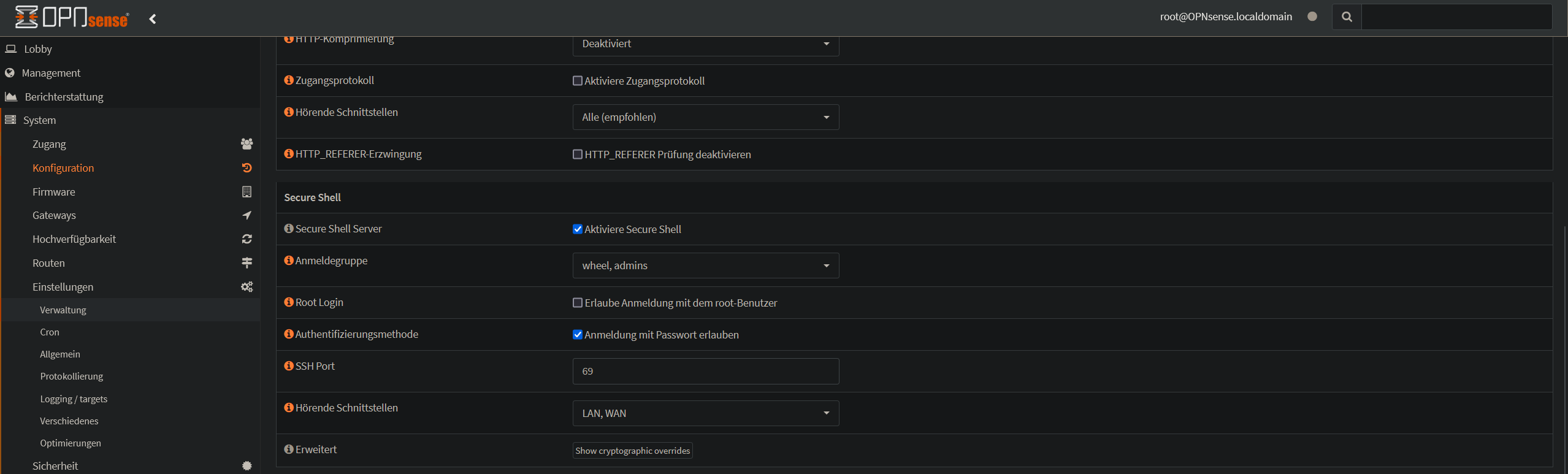1568x474 pixels.
Task: Click the OPNsense logo link
Action: 72,18
